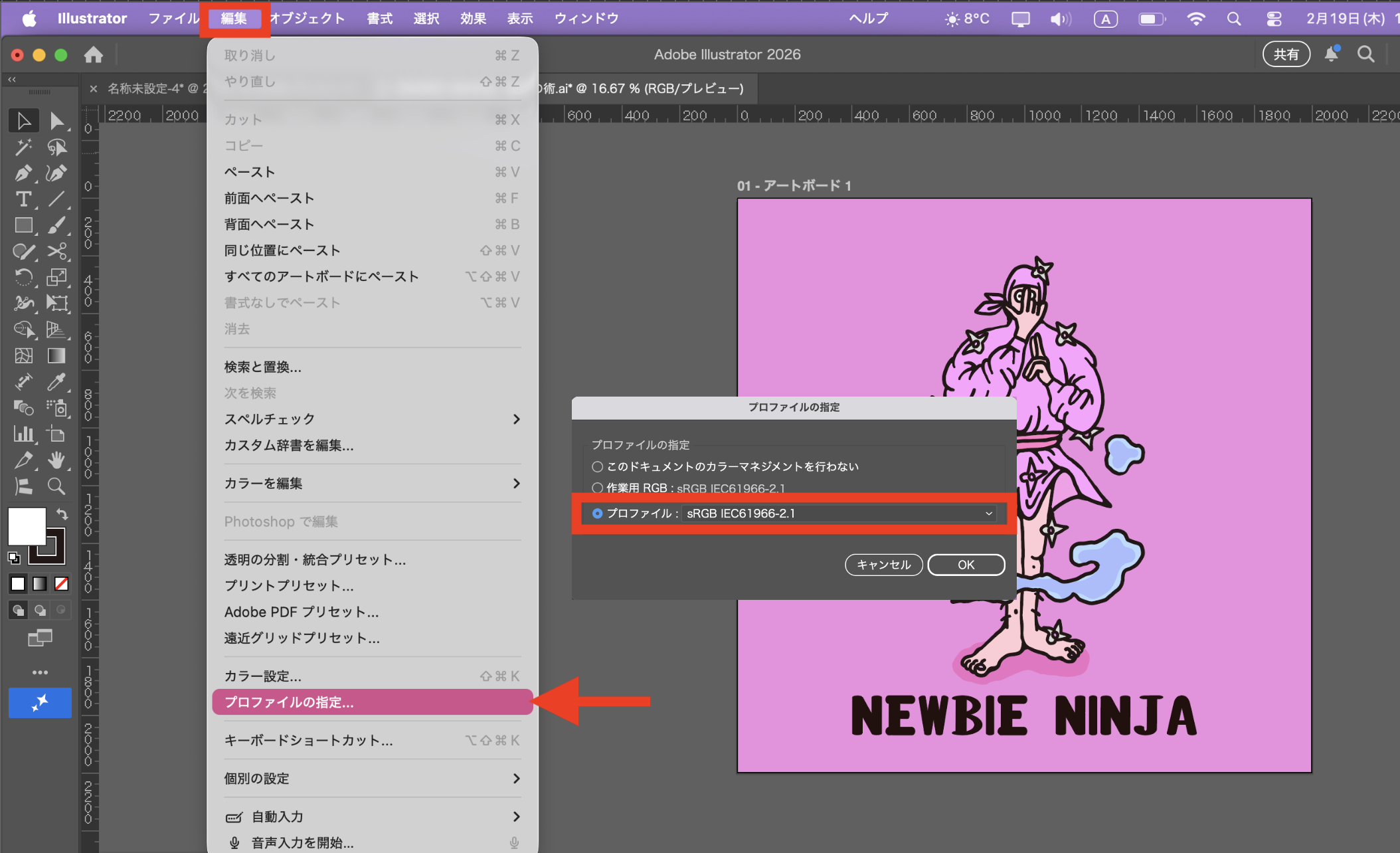
Task: Select the Pen tool
Action: coord(23,173)
